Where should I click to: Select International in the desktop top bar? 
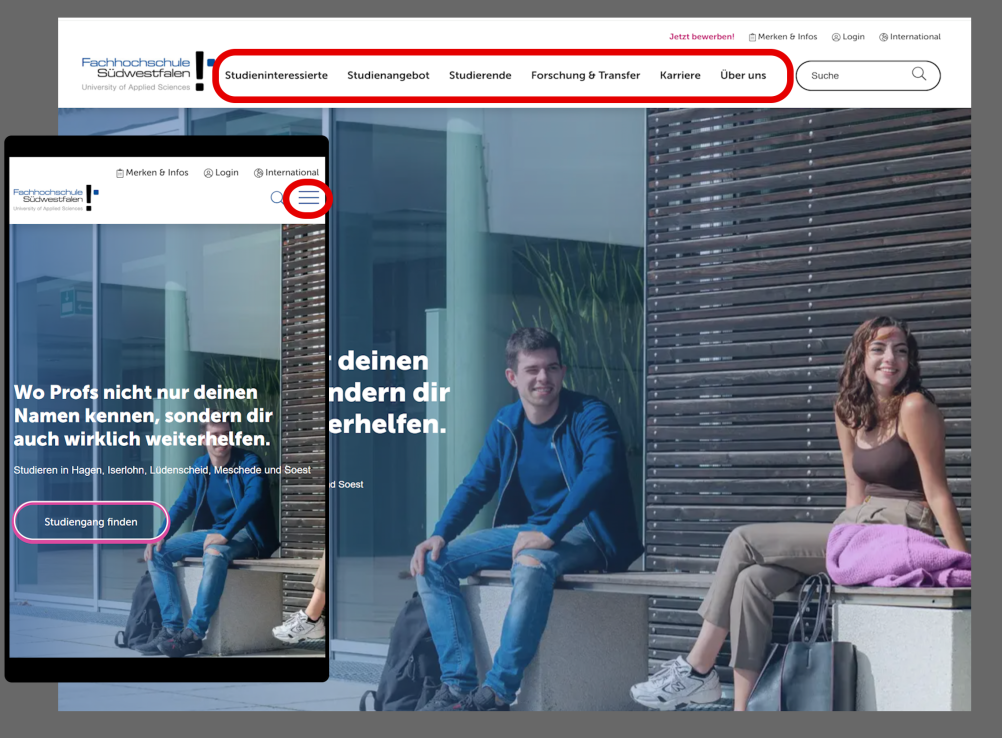click(909, 37)
